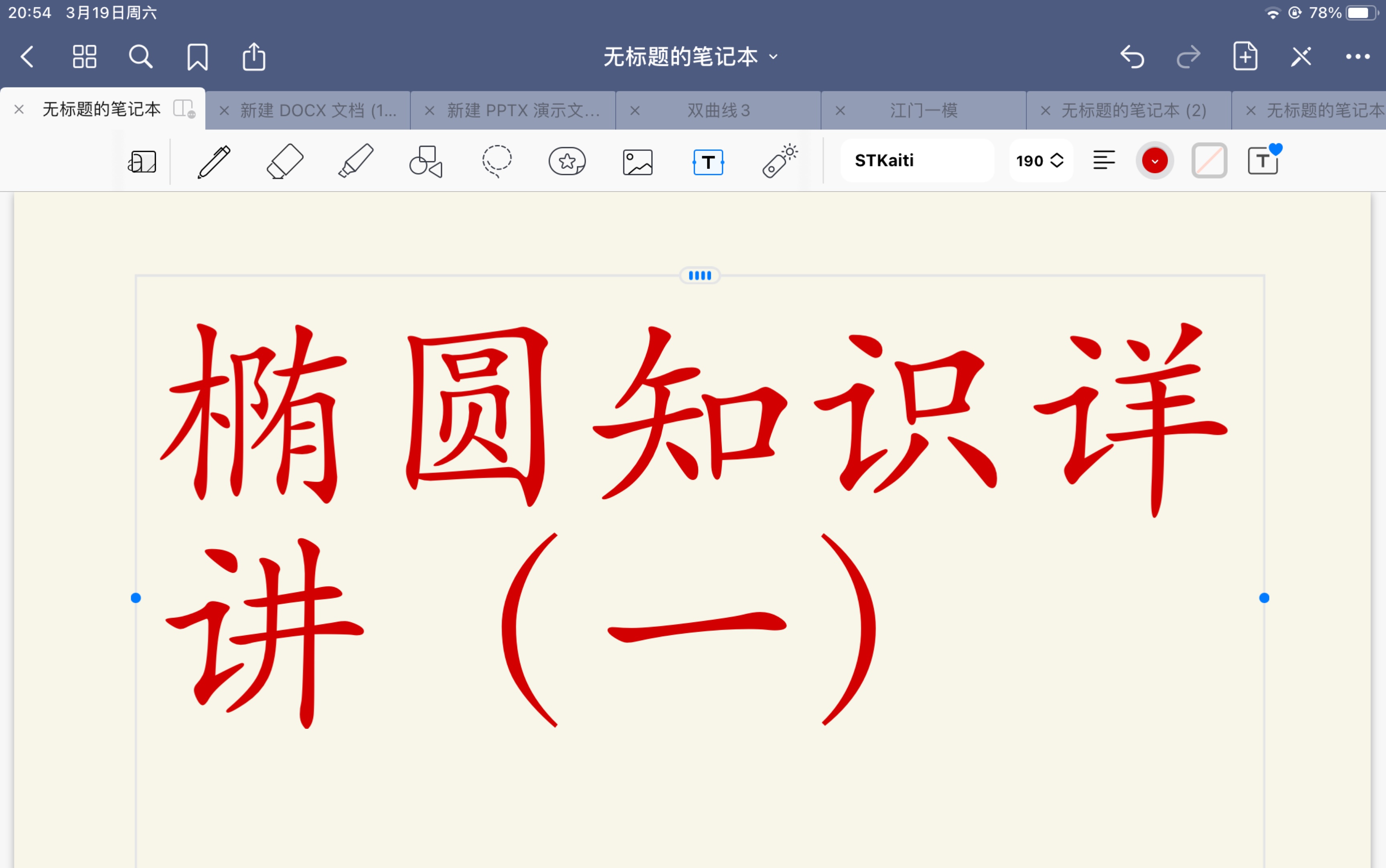Select the Pen tool
Image resolution: width=1386 pixels, height=868 pixels.
(x=214, y=161)
